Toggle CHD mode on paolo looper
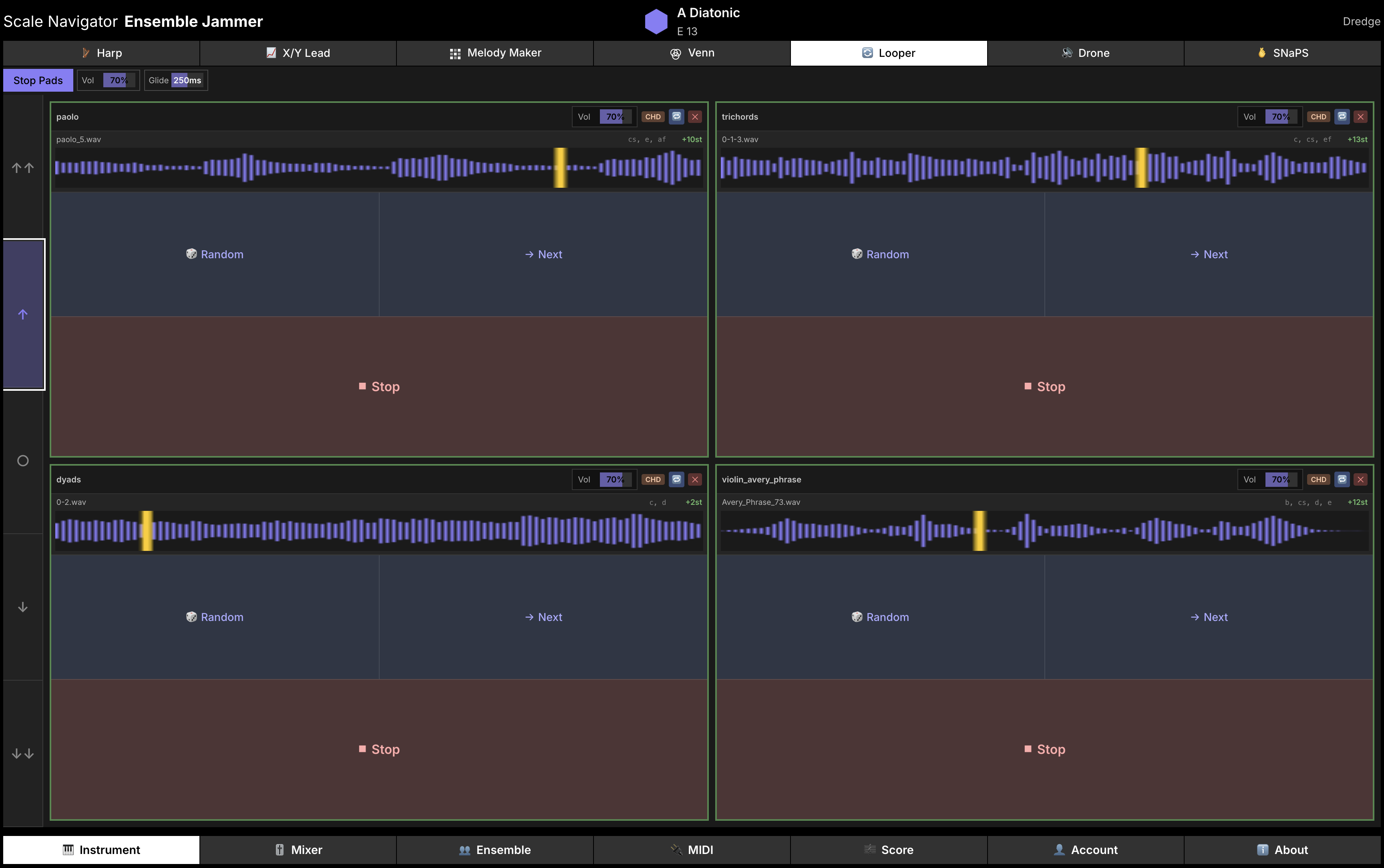Image resolution: width=1384 pixels, height=868 pixels. [653, 117]
